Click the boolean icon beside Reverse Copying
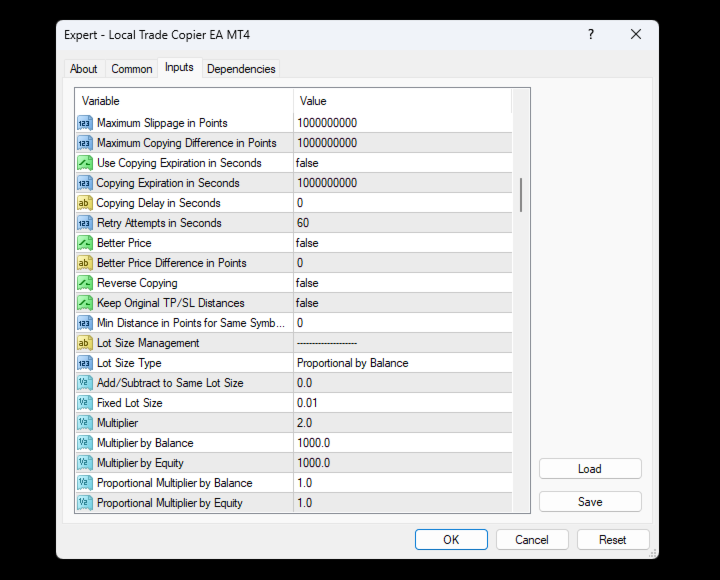720x580 pixels. point(84,283)
